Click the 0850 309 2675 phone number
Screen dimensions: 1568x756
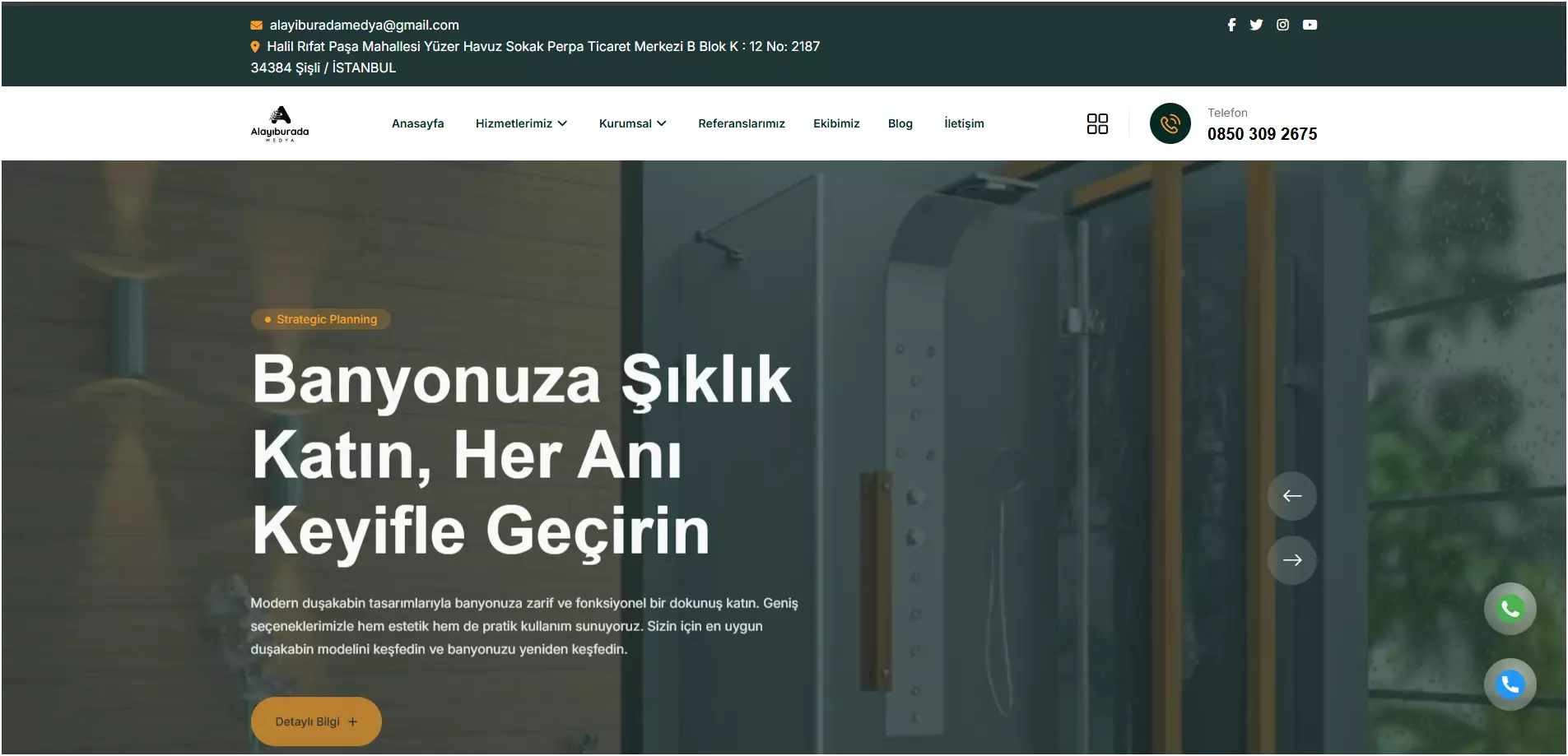pos(1262,134)
